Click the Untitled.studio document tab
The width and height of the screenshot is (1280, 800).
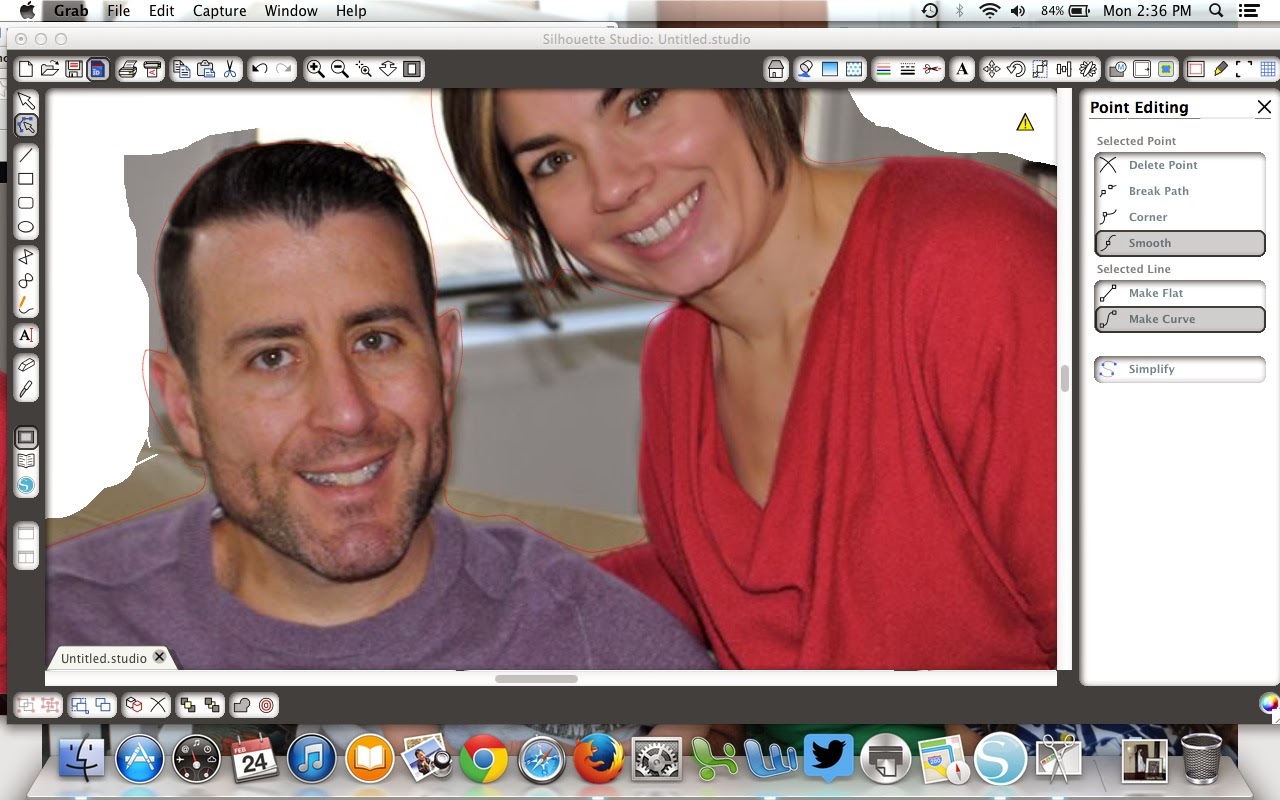[x=103, y=658]
